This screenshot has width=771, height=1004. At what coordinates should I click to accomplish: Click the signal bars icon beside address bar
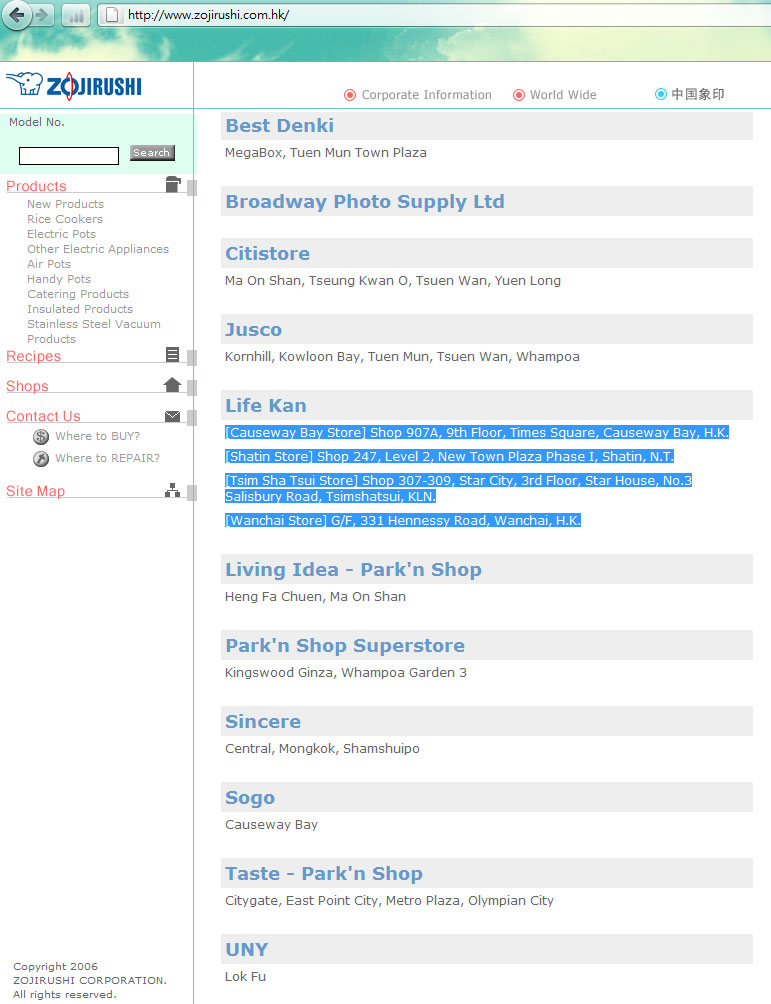point(76,15)
